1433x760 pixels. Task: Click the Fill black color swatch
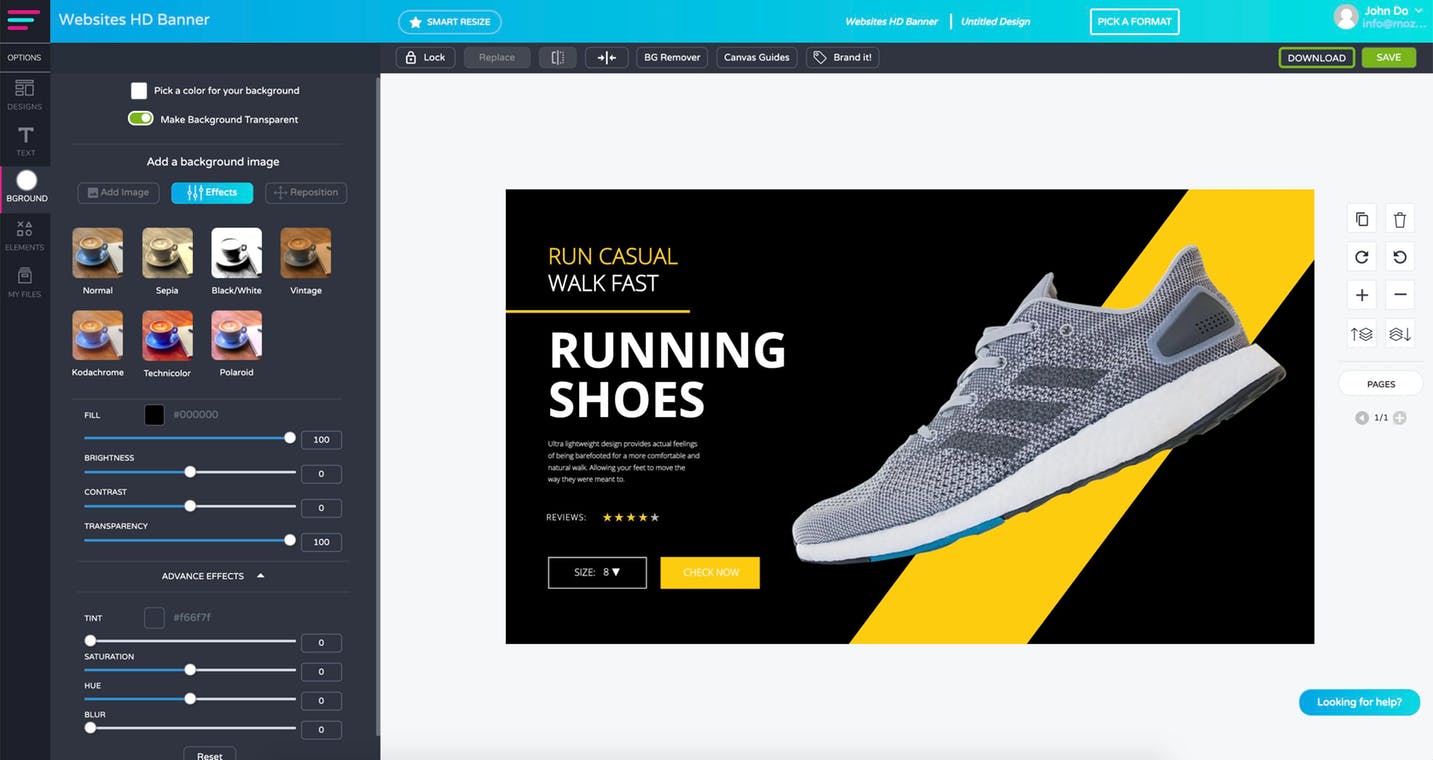(154, 415)
